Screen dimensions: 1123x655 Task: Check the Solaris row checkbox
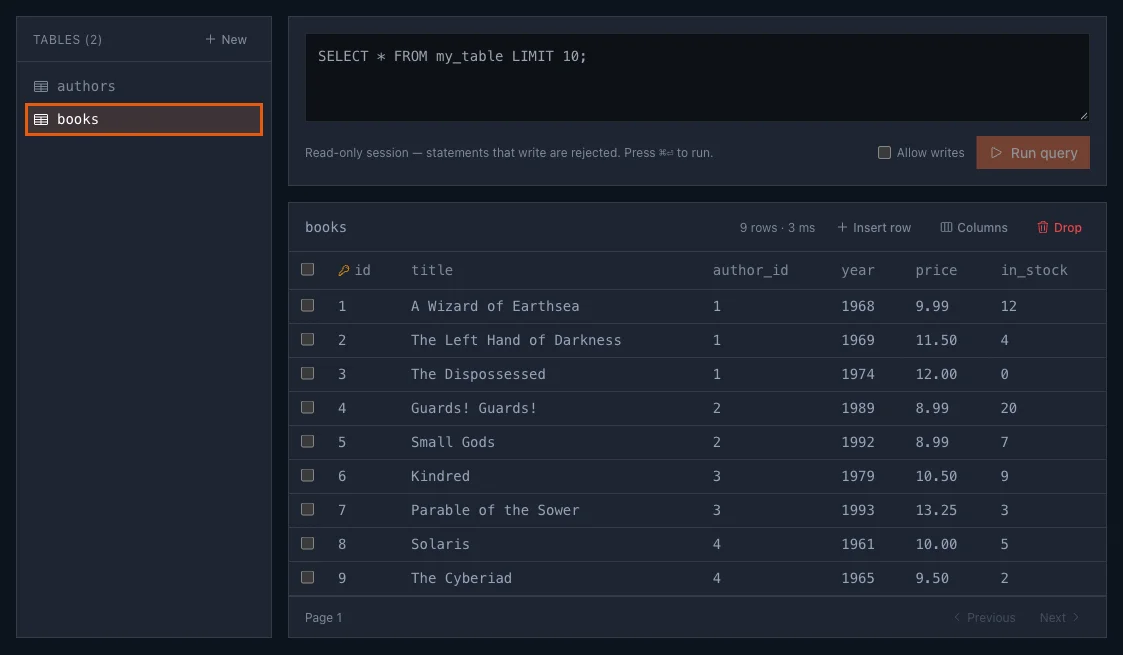point(307,543)
